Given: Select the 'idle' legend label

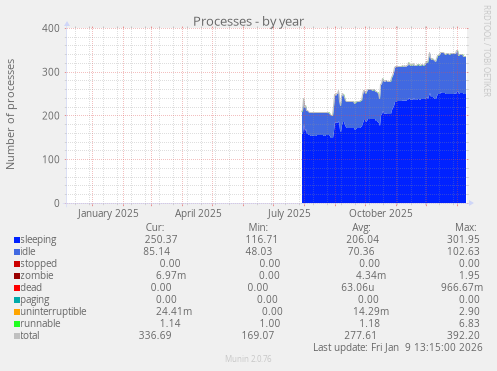Looking at the screenshot, I should (28, 251).
